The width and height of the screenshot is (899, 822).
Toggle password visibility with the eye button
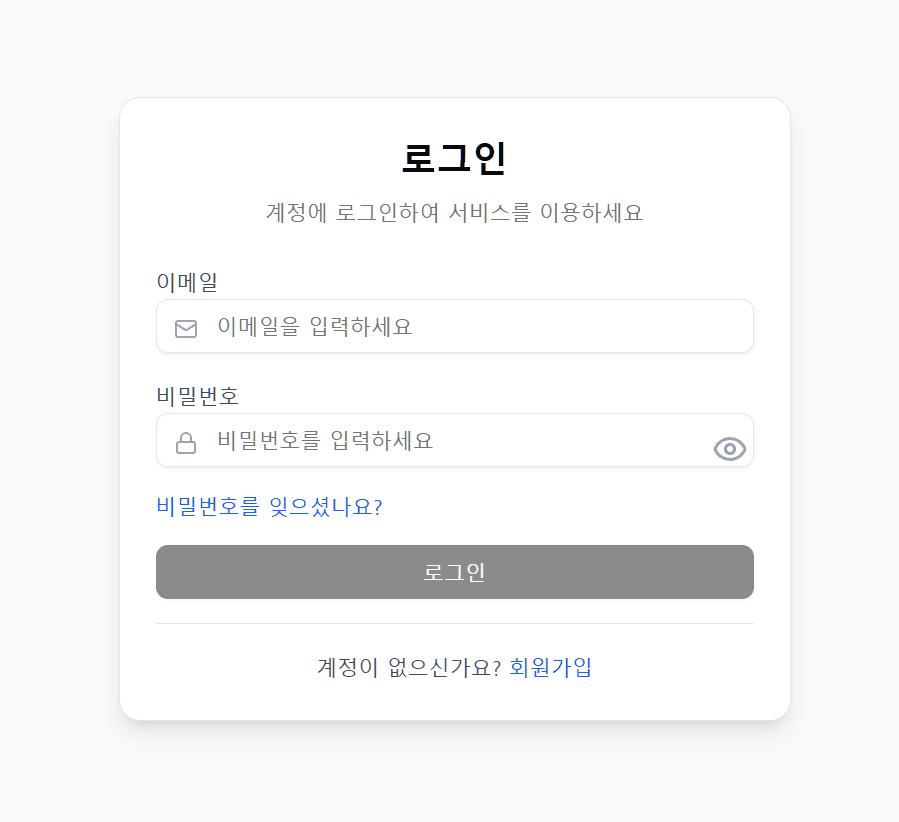[729, 449]
